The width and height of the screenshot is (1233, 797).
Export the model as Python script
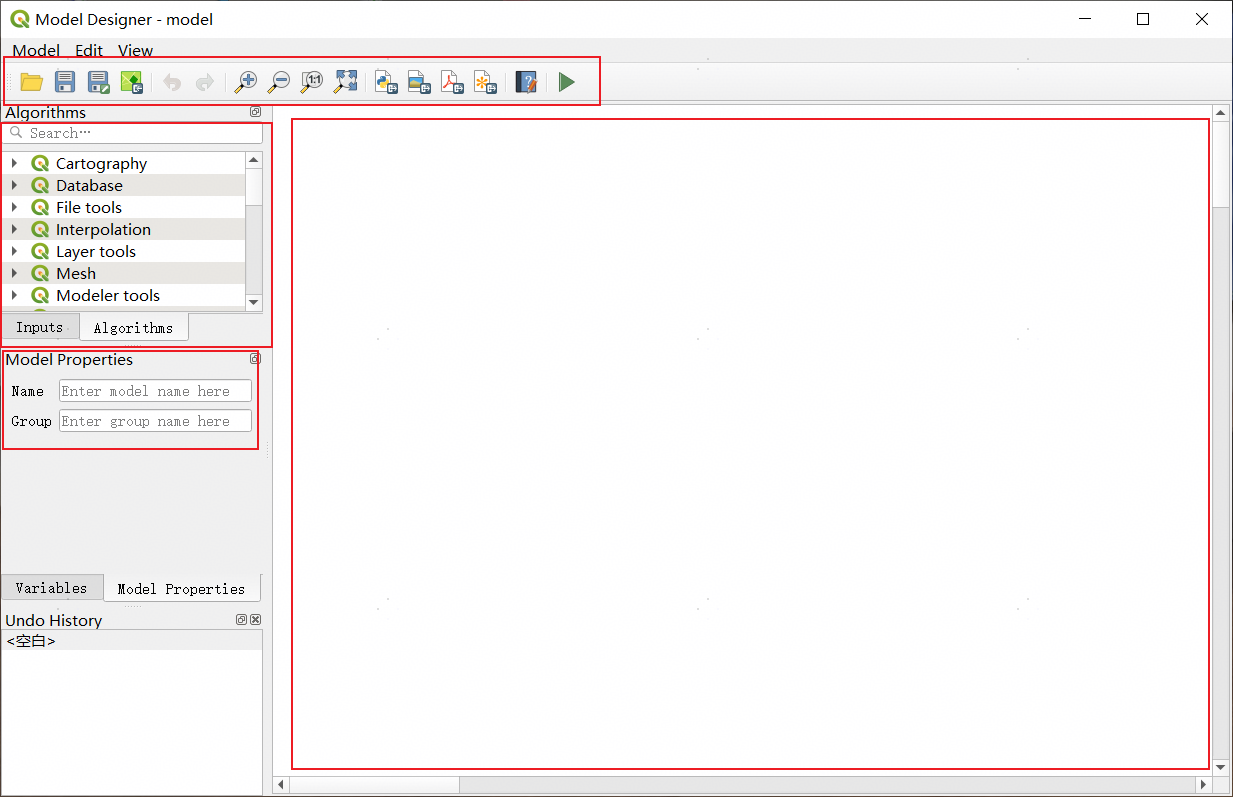pyautogui.click(x=386, y=82)
